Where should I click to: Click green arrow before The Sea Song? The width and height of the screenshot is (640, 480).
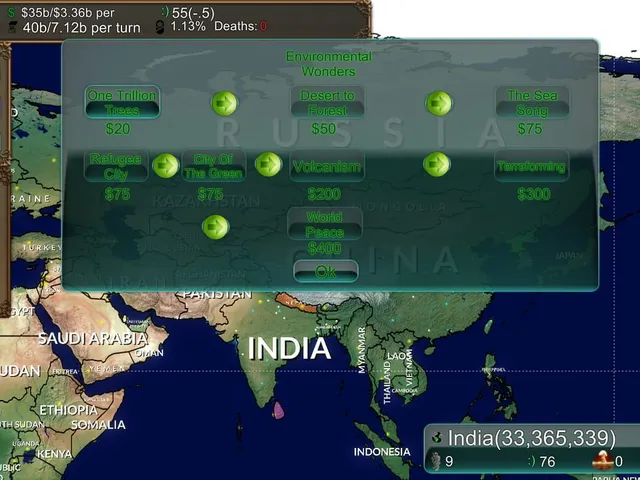(439, 103)
